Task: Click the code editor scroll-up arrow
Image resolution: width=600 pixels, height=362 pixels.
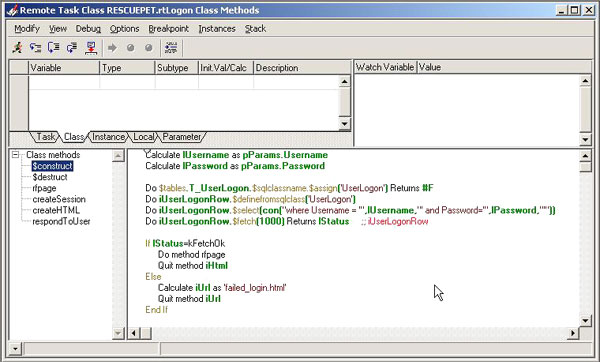Action: (585, 156)
